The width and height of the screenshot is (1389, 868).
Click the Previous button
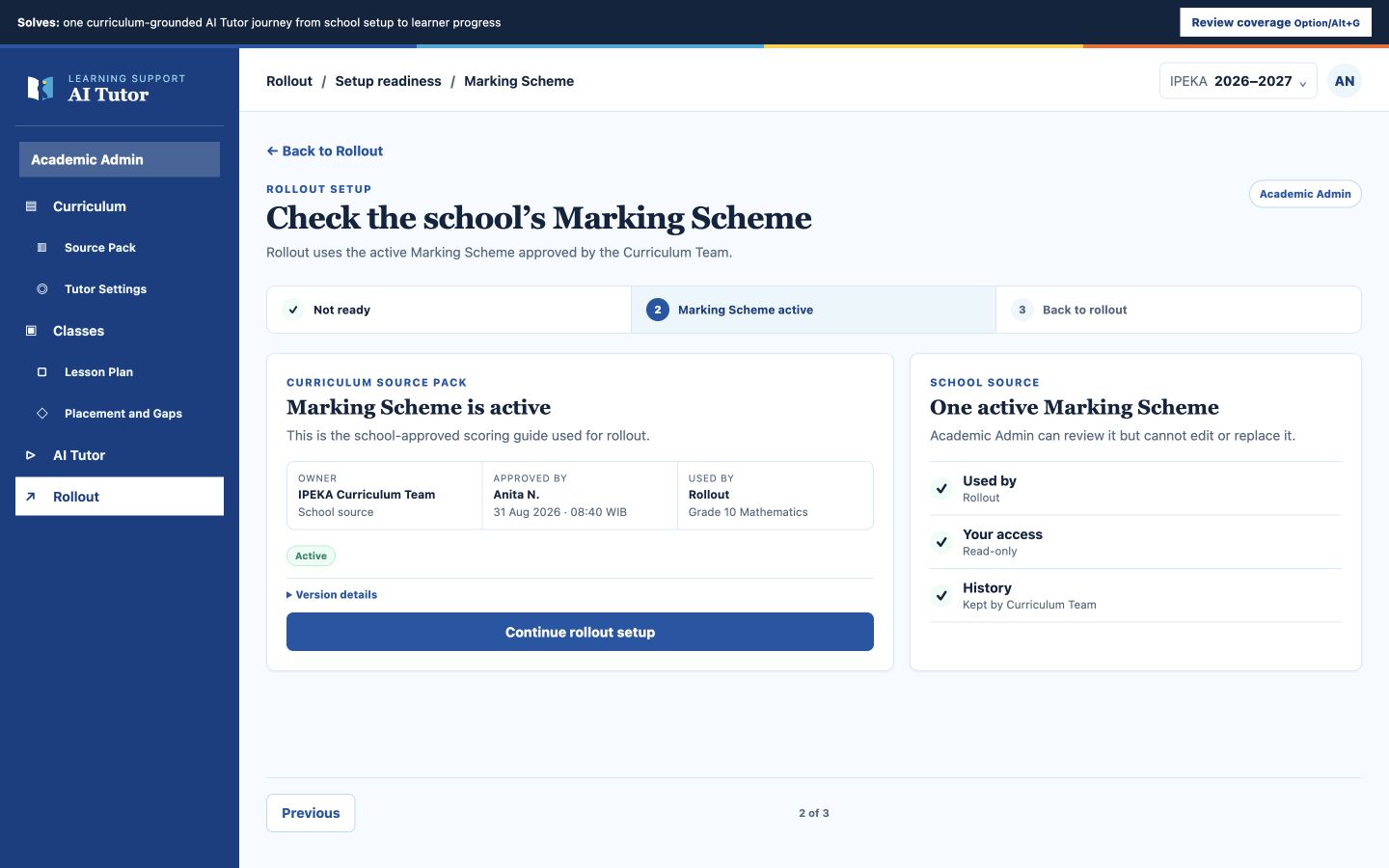pyautogui.click(x=311, y=813)
